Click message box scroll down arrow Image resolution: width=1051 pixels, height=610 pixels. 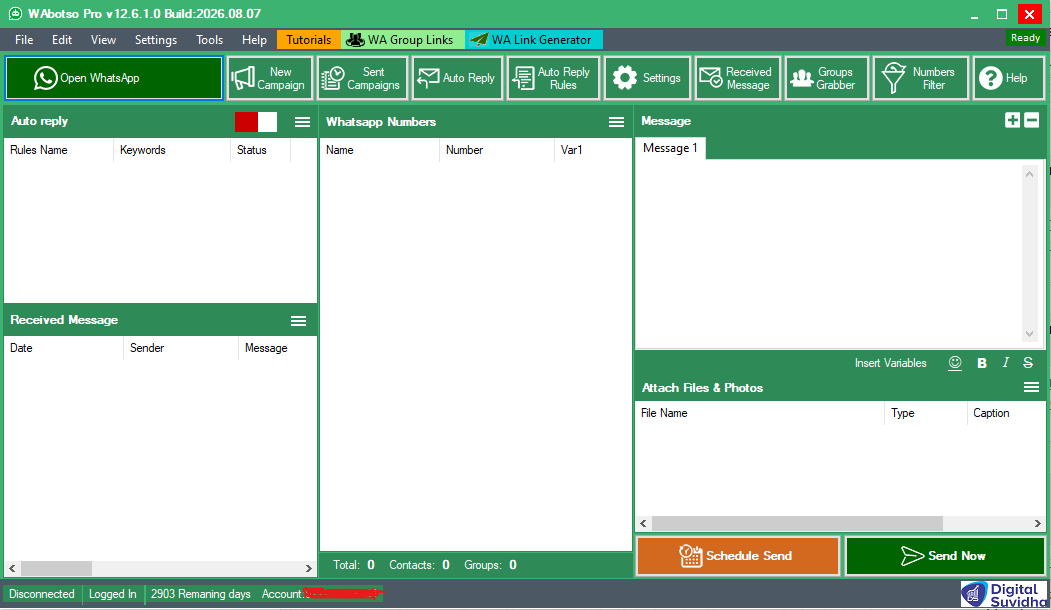(1030, 334)
